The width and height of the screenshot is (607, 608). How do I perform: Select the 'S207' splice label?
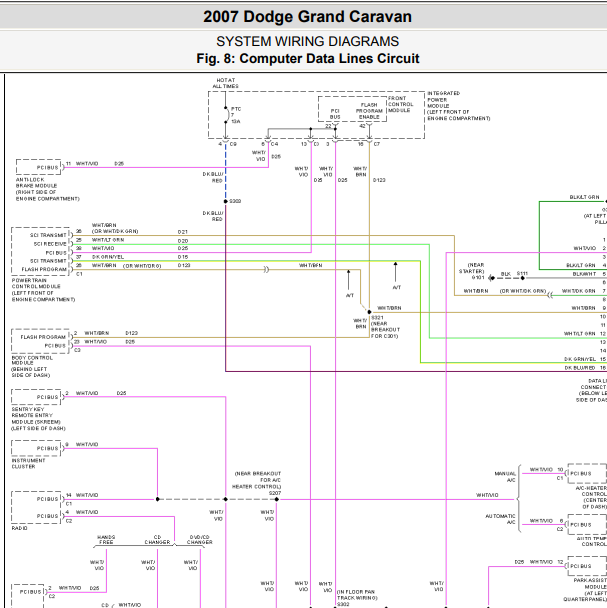tap(275, 493)
